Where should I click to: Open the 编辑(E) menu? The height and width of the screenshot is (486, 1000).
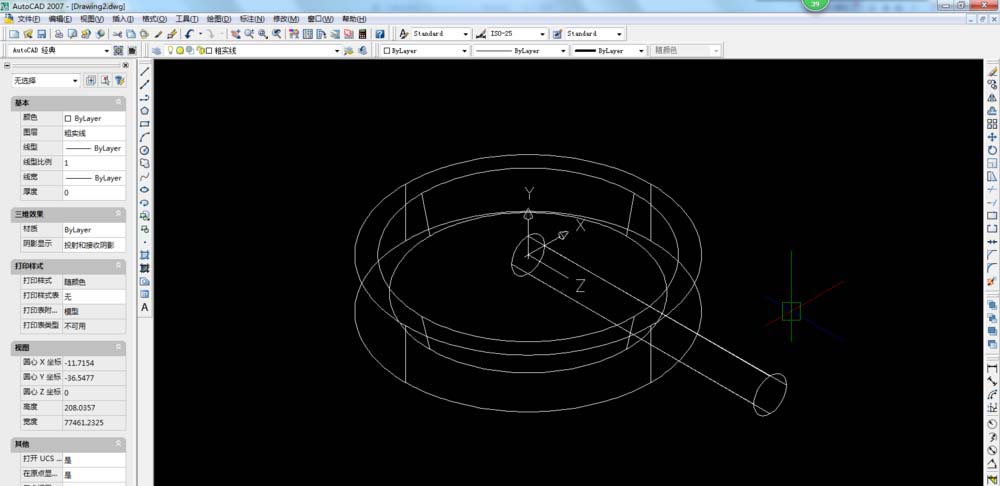(x=60, y=19)
